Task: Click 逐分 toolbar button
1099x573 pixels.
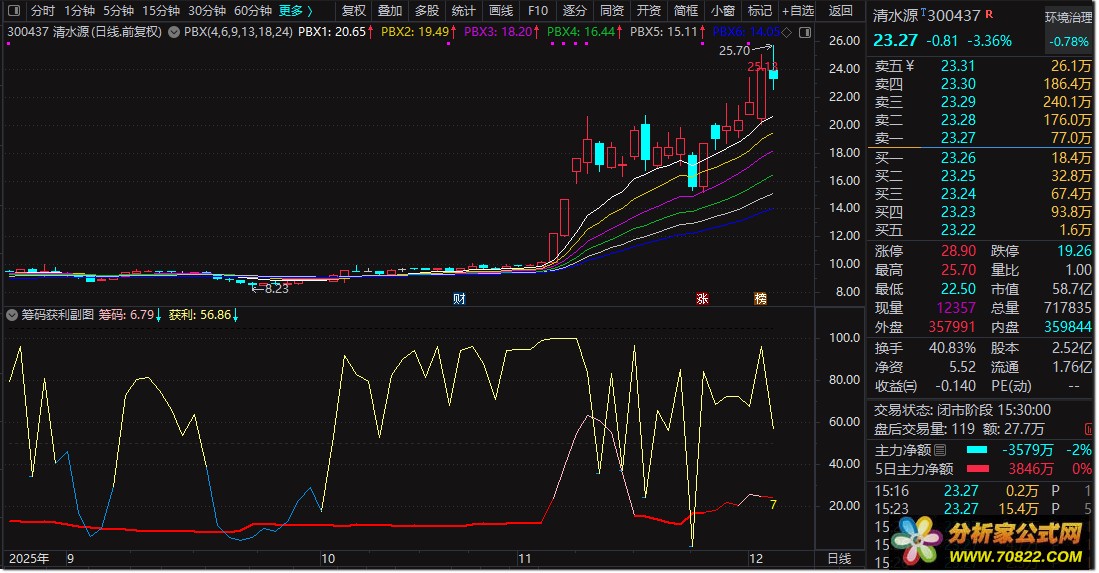Action: (574, 11)
